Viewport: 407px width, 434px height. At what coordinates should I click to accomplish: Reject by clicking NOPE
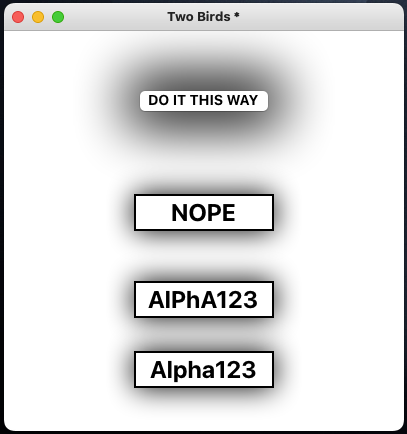click(204, 212)
